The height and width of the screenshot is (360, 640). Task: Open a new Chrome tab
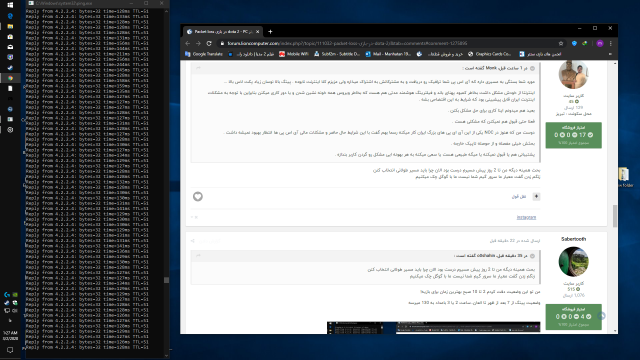tap(270, 31)
